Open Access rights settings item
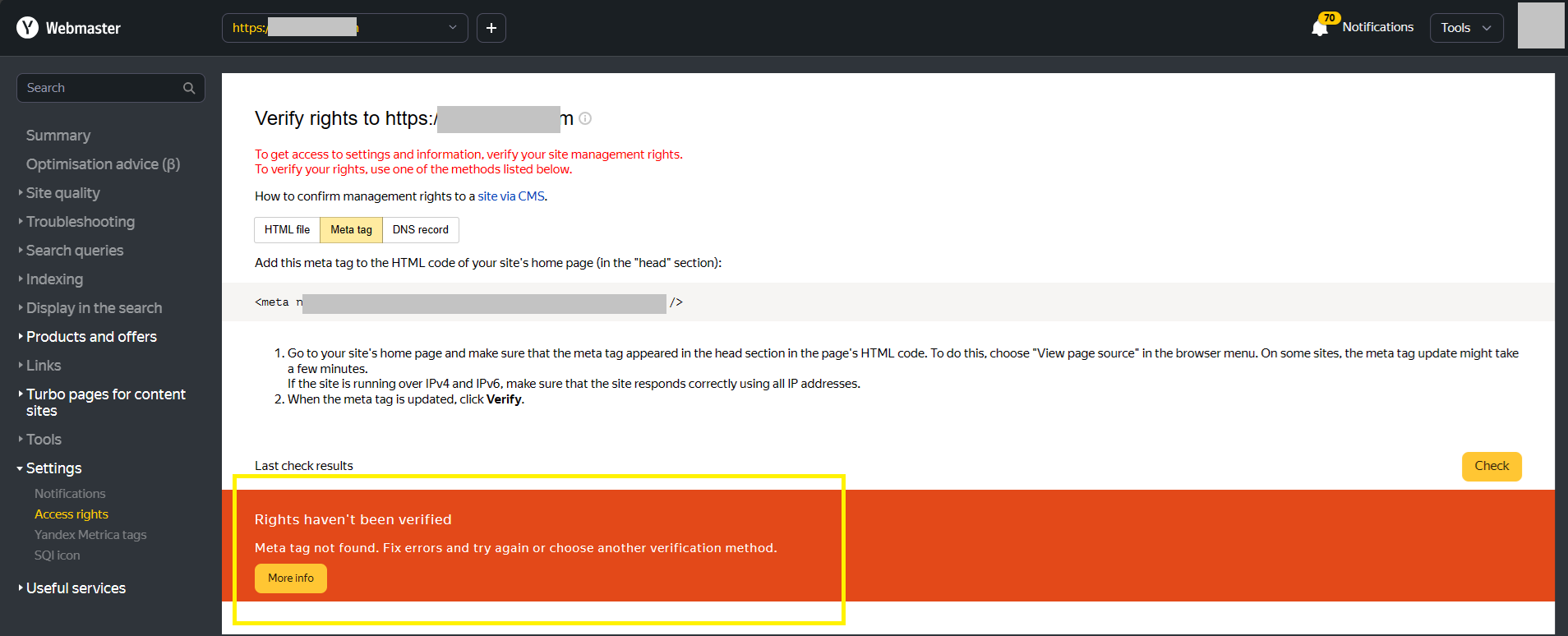The width and height of the screenshot is (1568, 636). click(71, 514)
